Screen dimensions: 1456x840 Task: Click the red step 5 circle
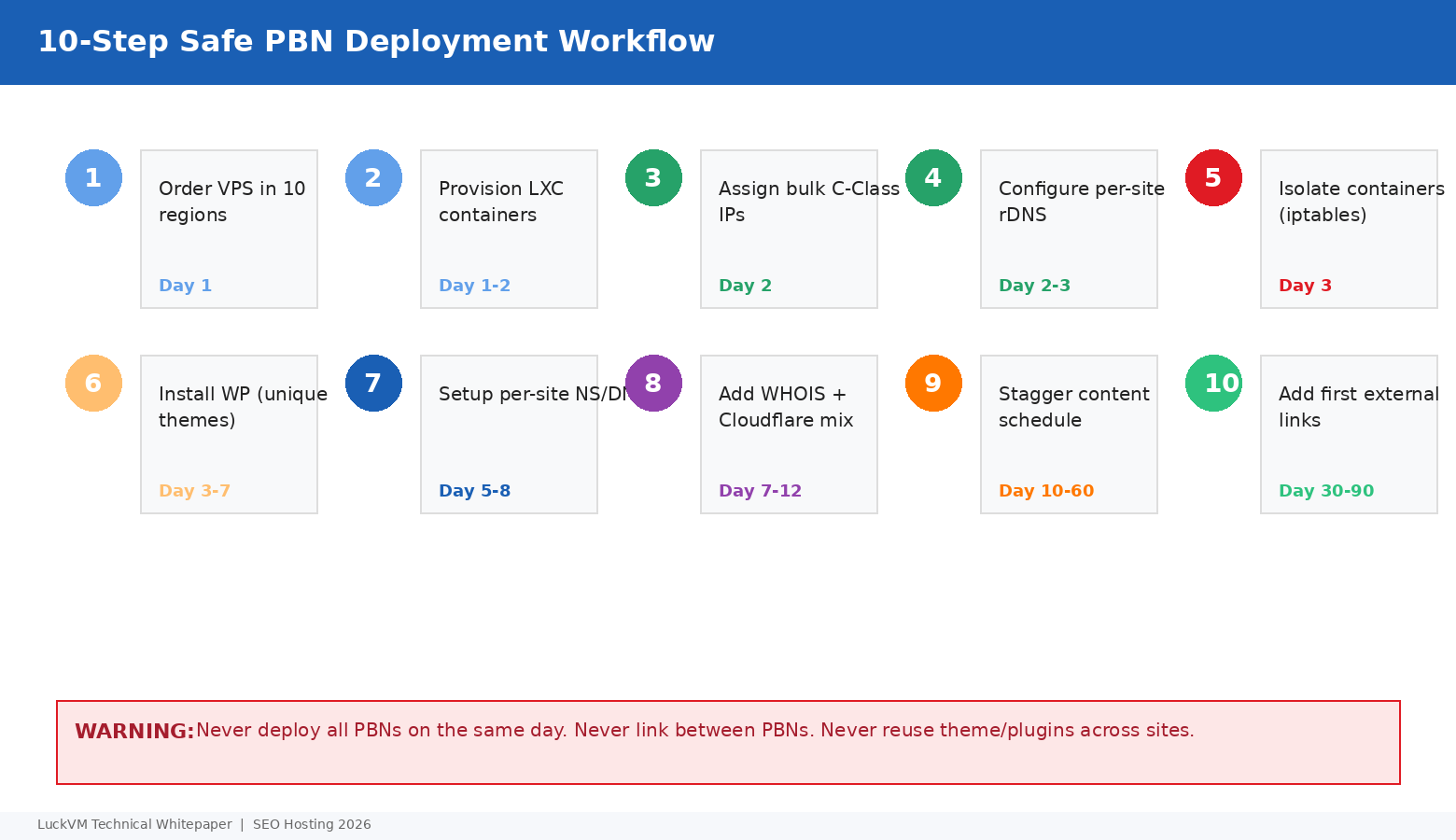point(1213,177)
